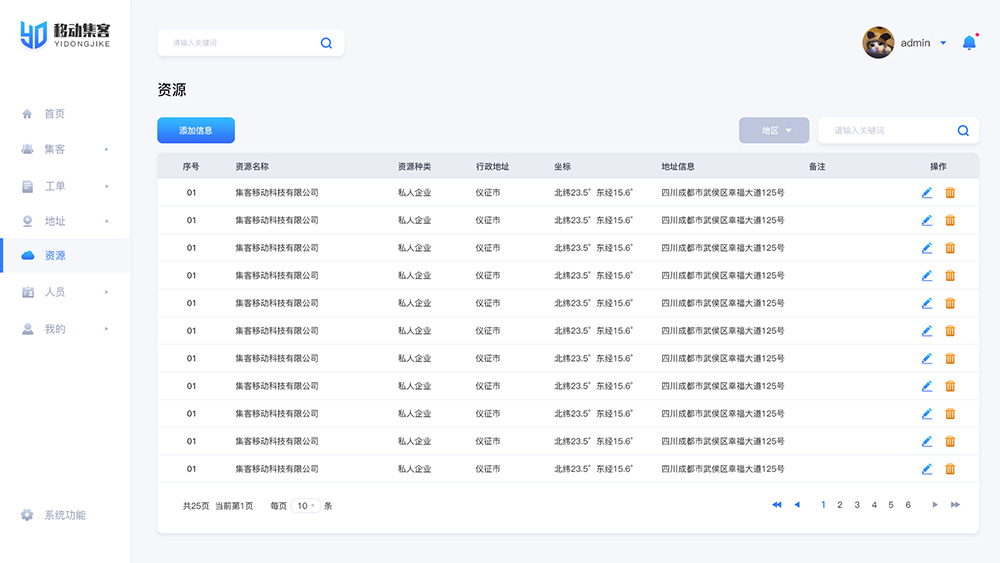Image resolution: width=1000 pixels, height=563 pixels.
Task: Open 系统功能 via the gear icon
Action: point(28,515)
